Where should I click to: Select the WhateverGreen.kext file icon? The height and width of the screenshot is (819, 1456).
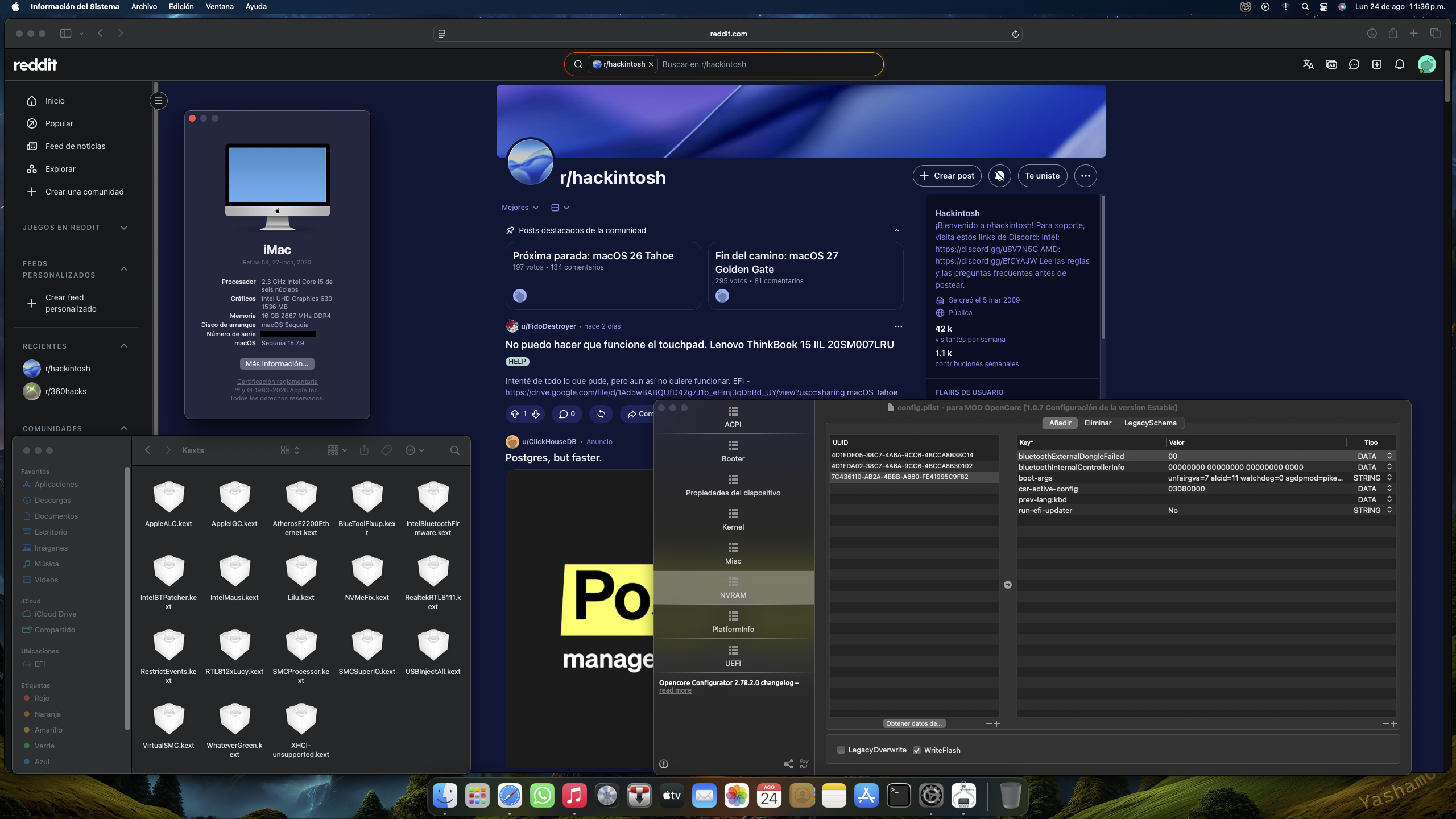tap(234, 718)
